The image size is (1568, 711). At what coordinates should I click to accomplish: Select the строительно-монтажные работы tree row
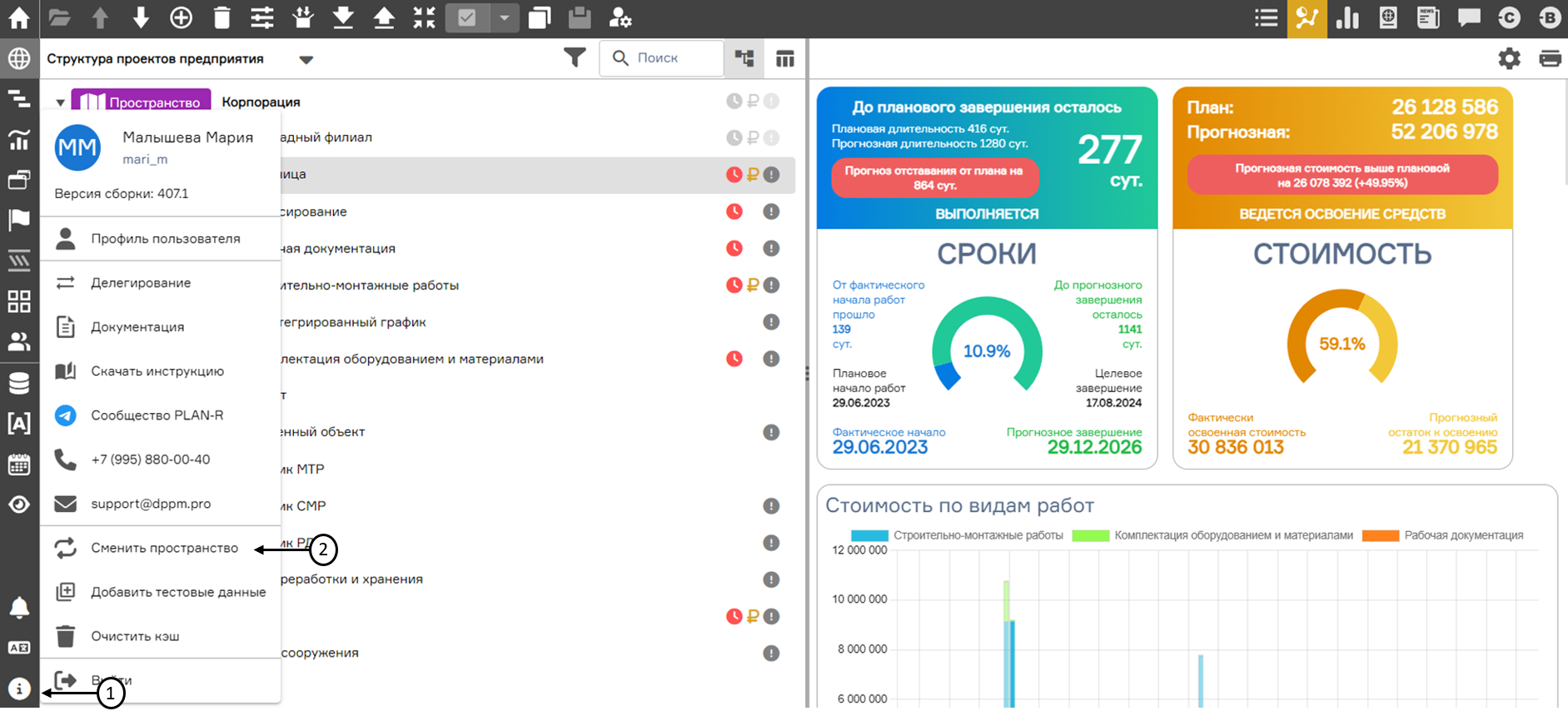pyautogui.click(x=537, y=286)
